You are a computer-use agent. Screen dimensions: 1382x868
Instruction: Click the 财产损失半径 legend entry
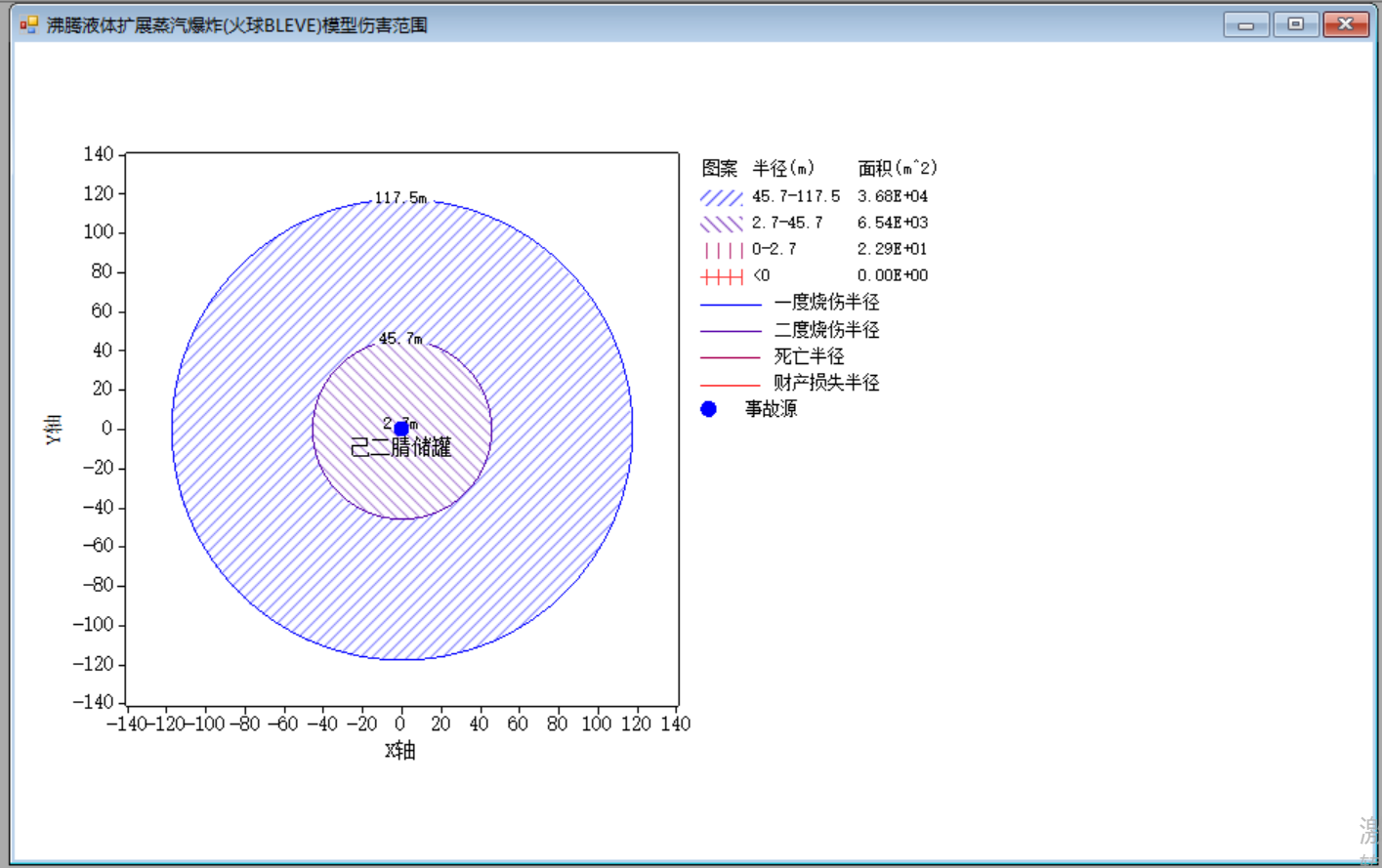click(790, 383)
